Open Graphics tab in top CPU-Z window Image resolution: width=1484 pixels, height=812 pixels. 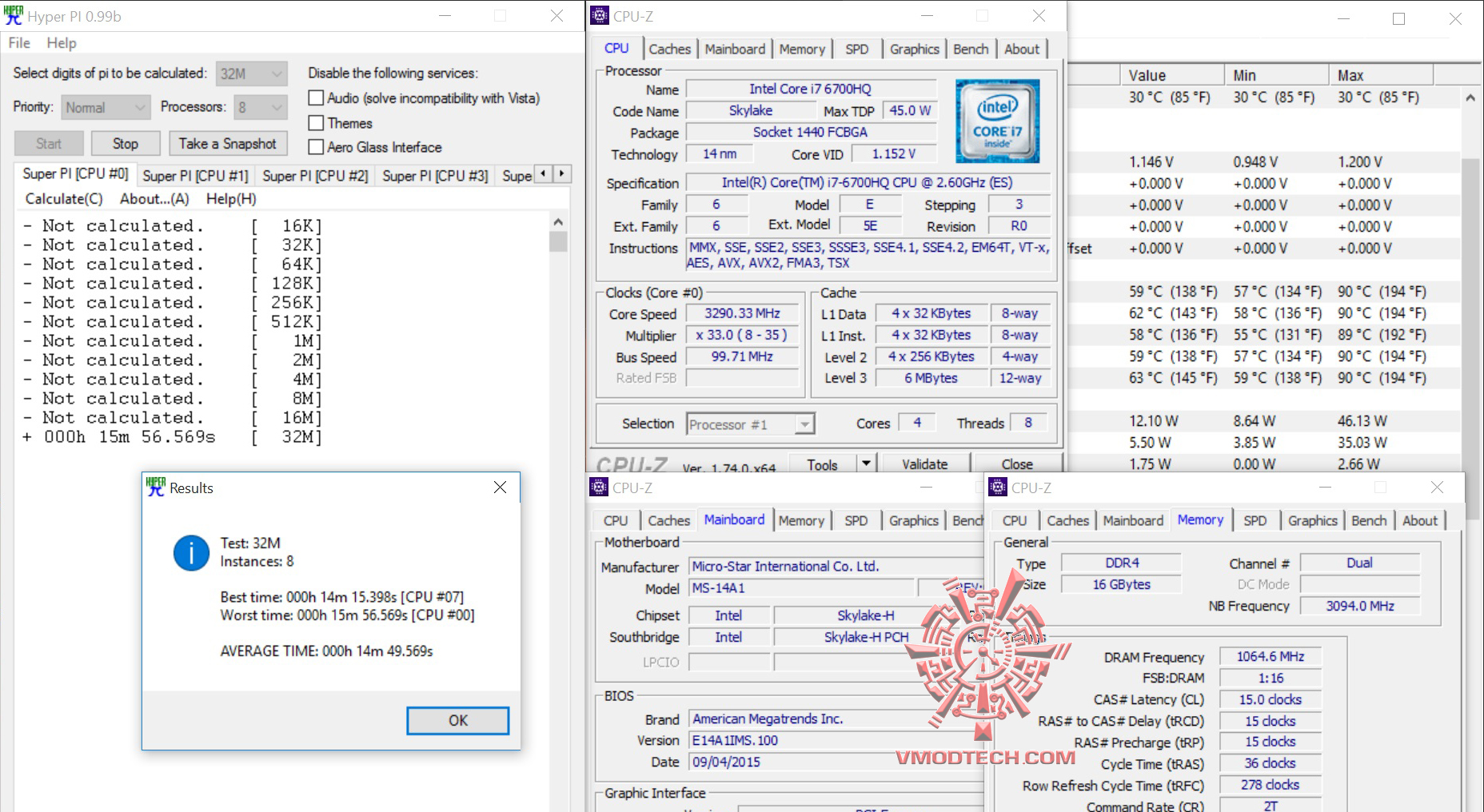click(x=914, y=50)
